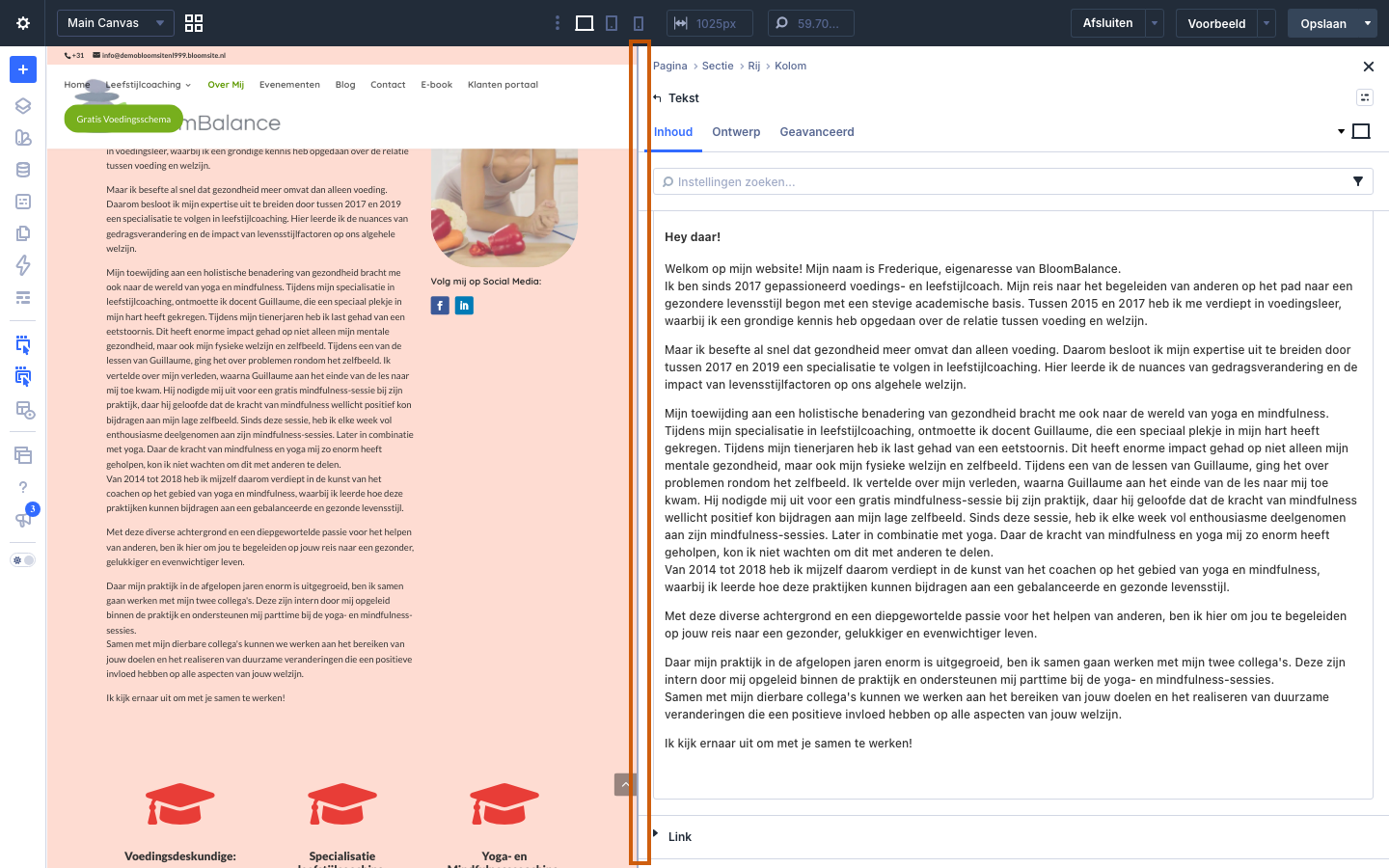This screenshot has height=868, width=1389.
Task: Click Klanten portaal in the site menu
Action: 503,85
